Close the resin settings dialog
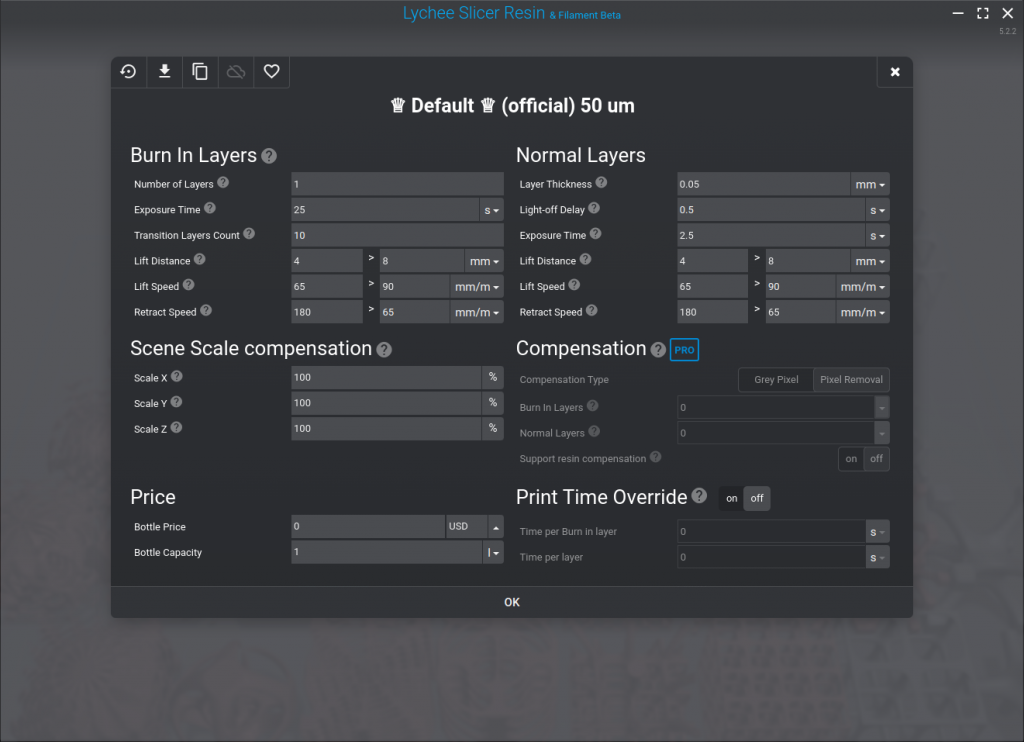The width and height of the screenshot is (1024, 742). [x=895, y=72]
